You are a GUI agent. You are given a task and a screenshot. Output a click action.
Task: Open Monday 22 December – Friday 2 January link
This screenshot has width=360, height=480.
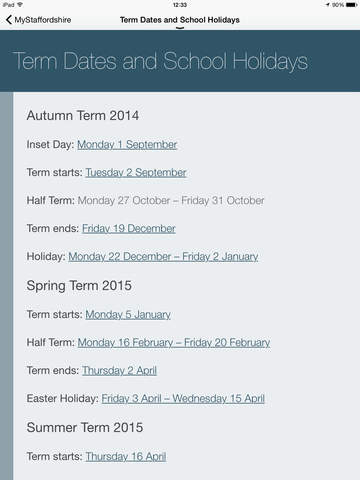tap(163, 257)
